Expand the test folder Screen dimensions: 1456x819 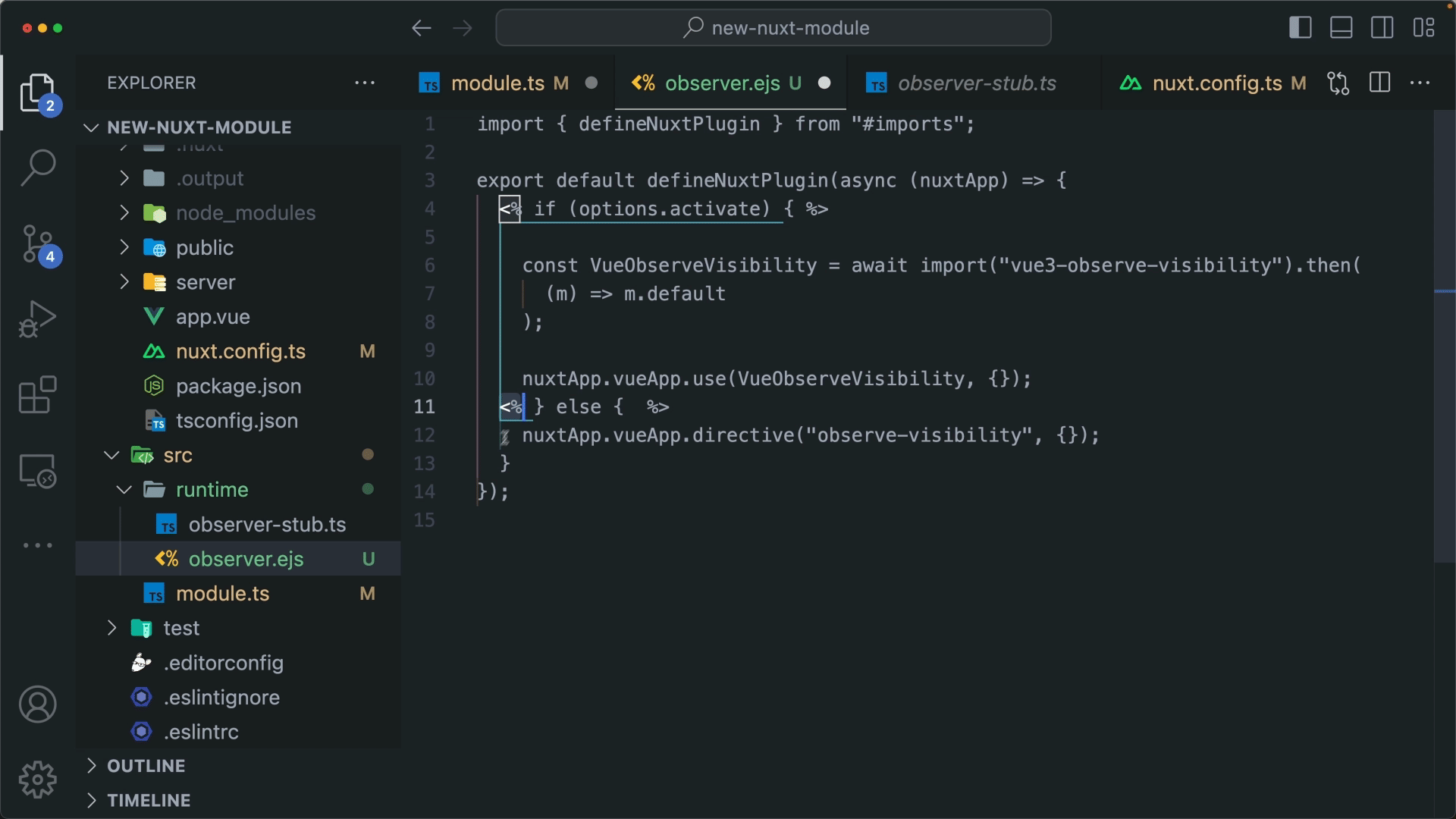pos(239,629)
